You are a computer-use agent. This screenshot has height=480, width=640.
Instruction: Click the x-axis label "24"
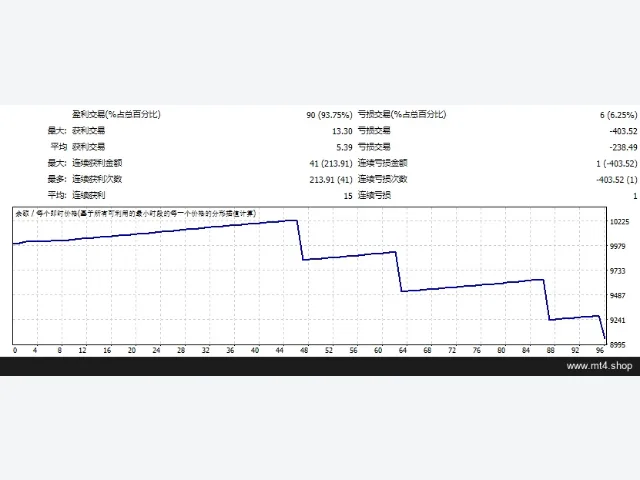[156, 350]
